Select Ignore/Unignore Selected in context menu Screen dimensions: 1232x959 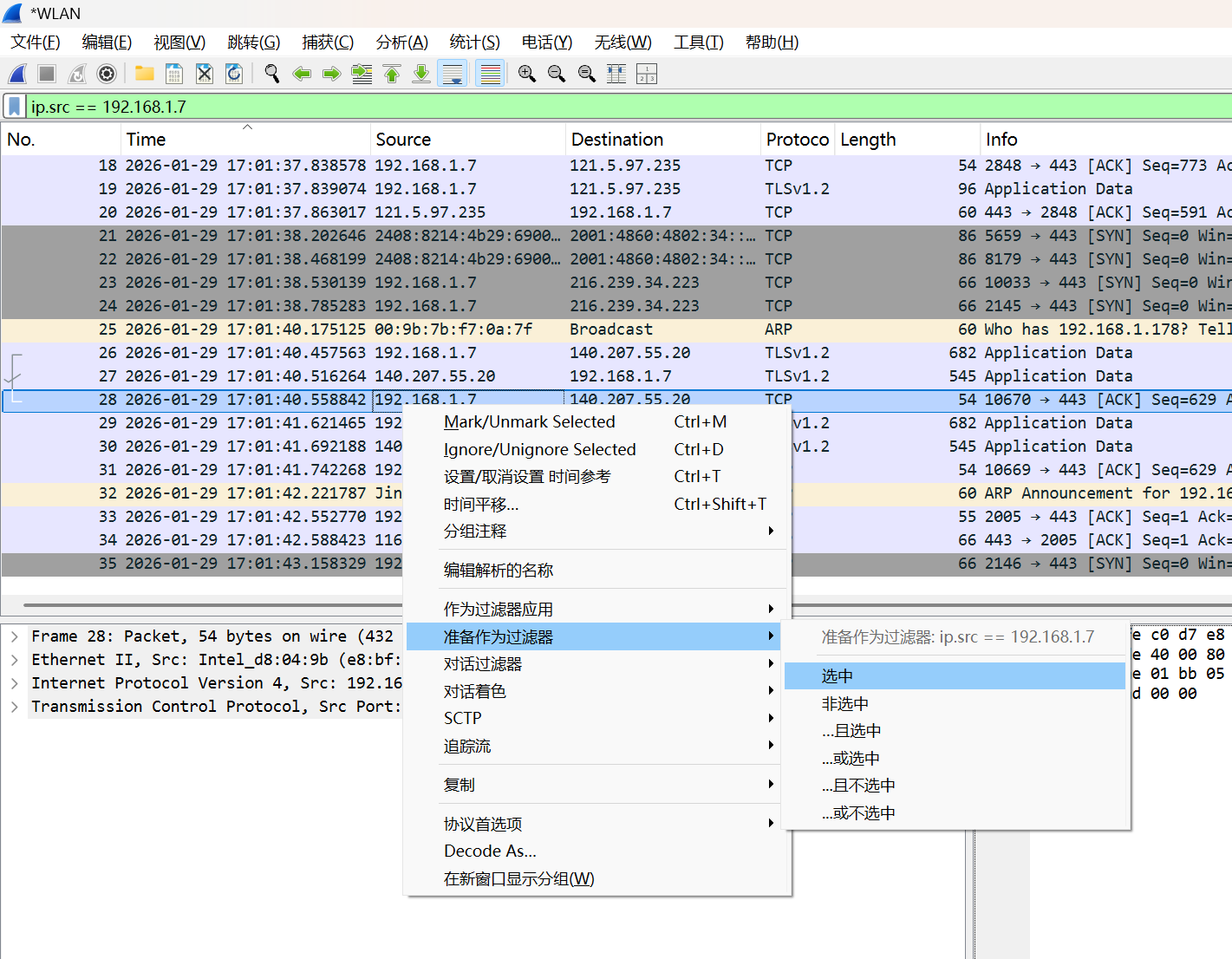(597, 450)
